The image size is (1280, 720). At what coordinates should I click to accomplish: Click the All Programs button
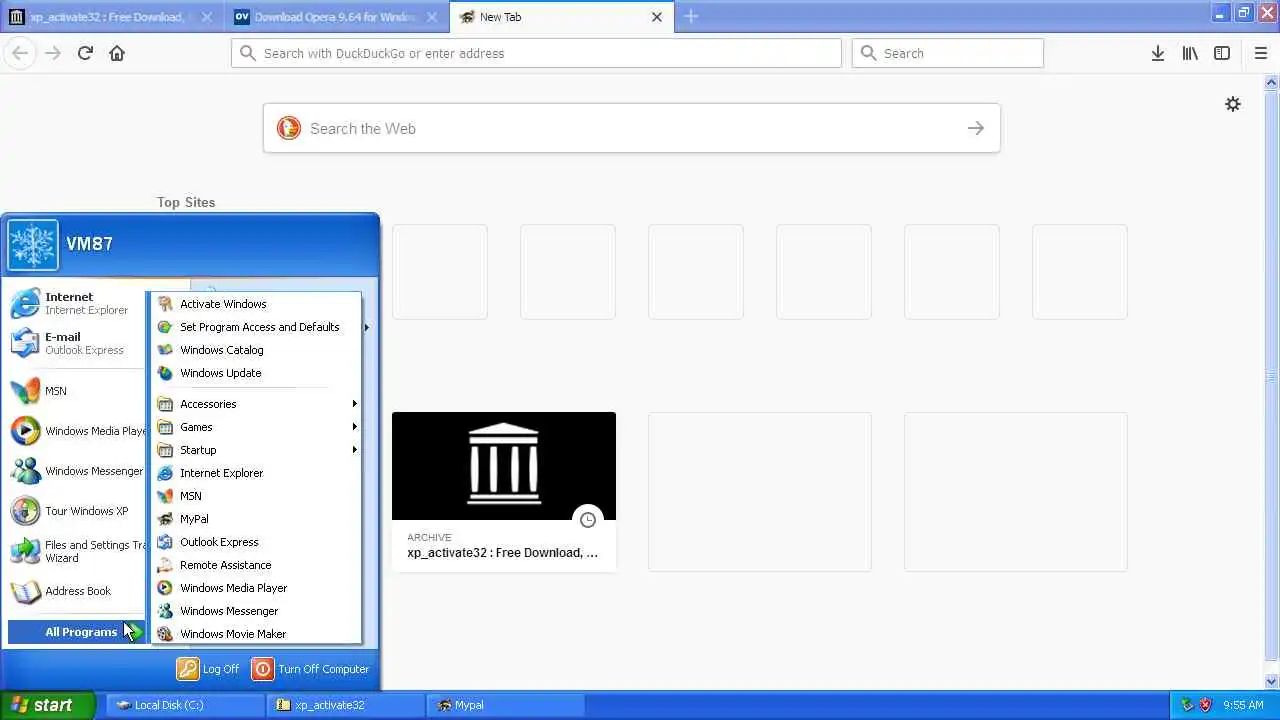point(77,632)
